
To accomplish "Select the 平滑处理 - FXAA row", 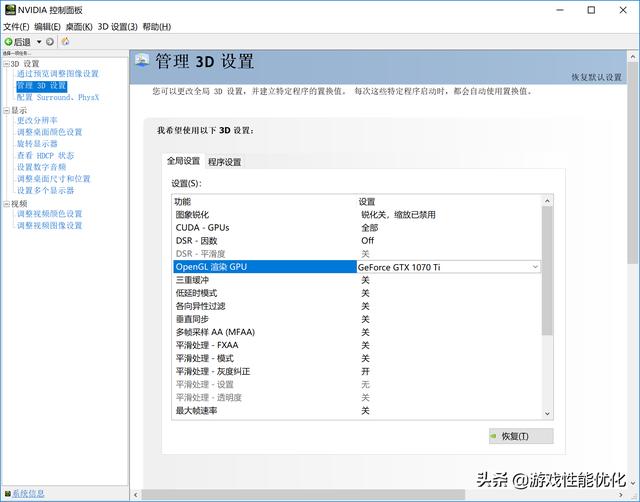I will [357, 345].
